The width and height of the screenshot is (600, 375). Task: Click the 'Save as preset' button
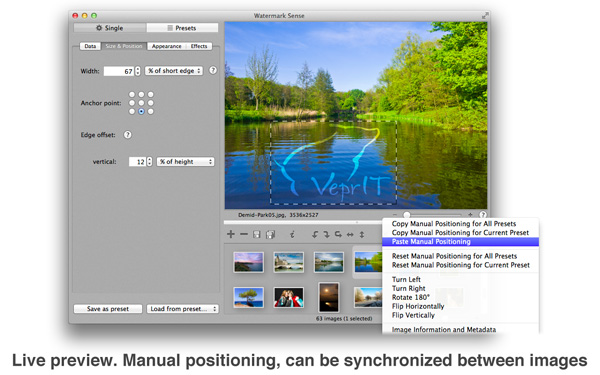tap(108, 309)
